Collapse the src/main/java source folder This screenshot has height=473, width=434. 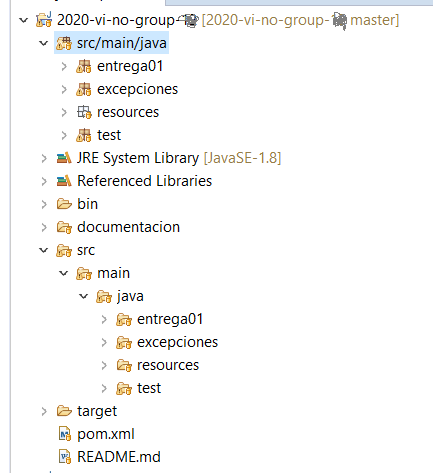click(44, 43)
